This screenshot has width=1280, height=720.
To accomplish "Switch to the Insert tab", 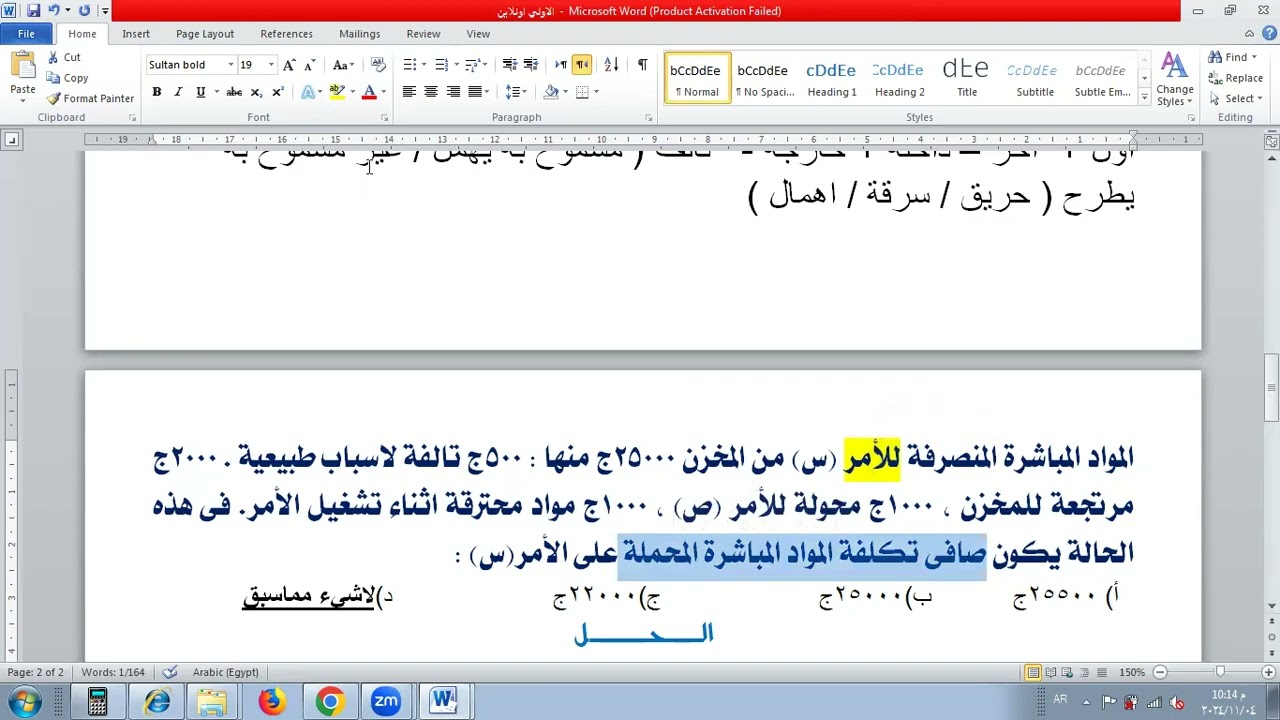I will [x=136, y=34].
